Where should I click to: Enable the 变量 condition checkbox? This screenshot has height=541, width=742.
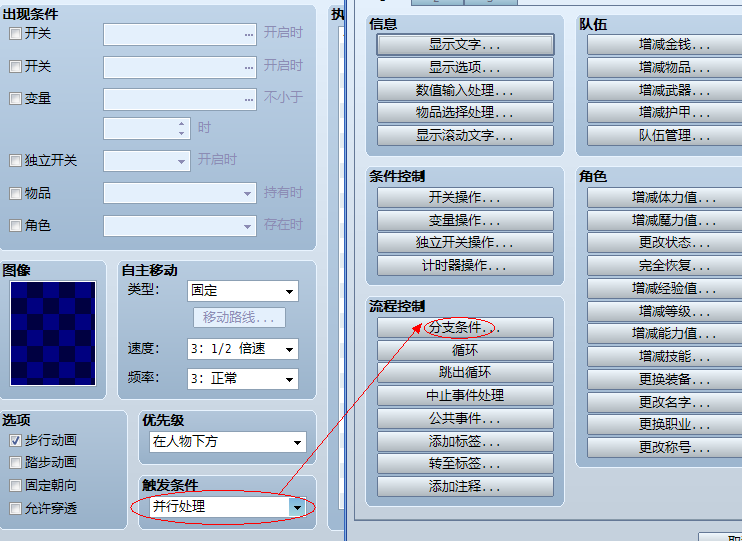coord(16,98)
